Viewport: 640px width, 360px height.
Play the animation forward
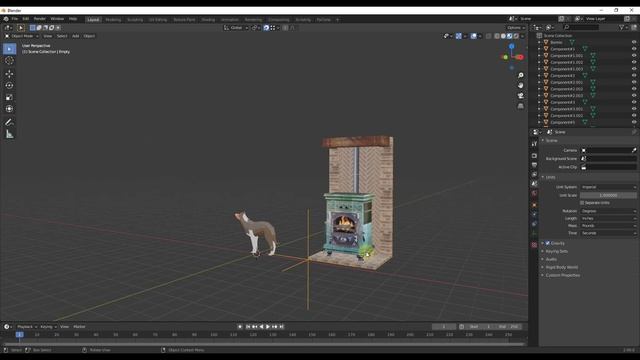[268, 327]
